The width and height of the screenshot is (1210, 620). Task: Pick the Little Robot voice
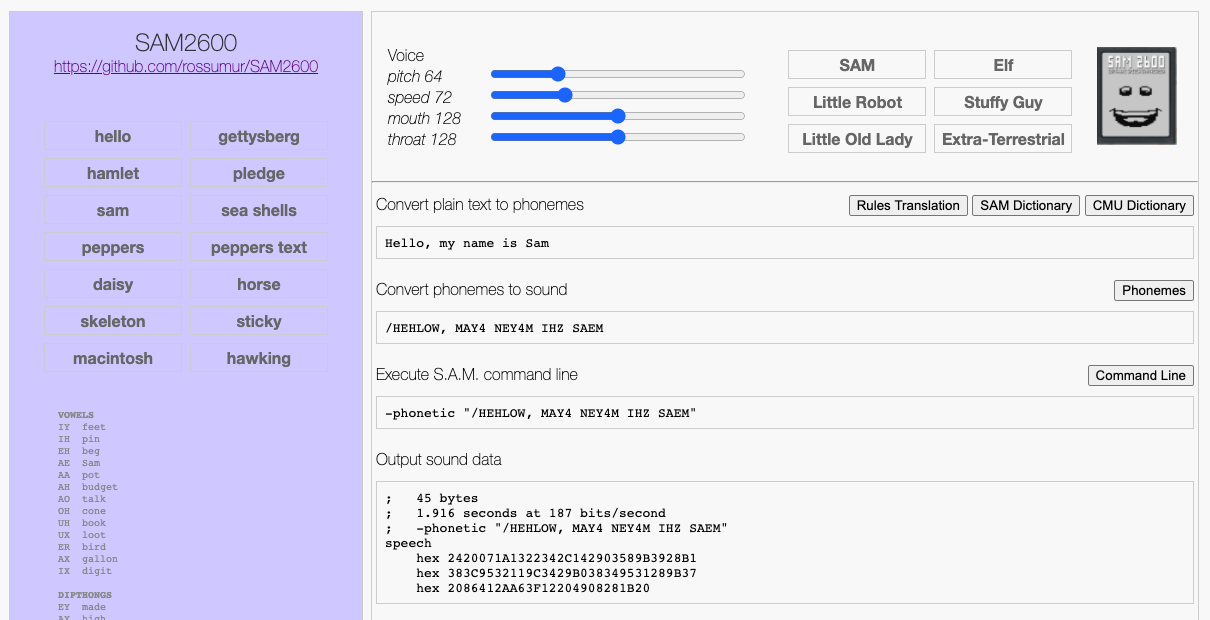(x=857, y=102)
